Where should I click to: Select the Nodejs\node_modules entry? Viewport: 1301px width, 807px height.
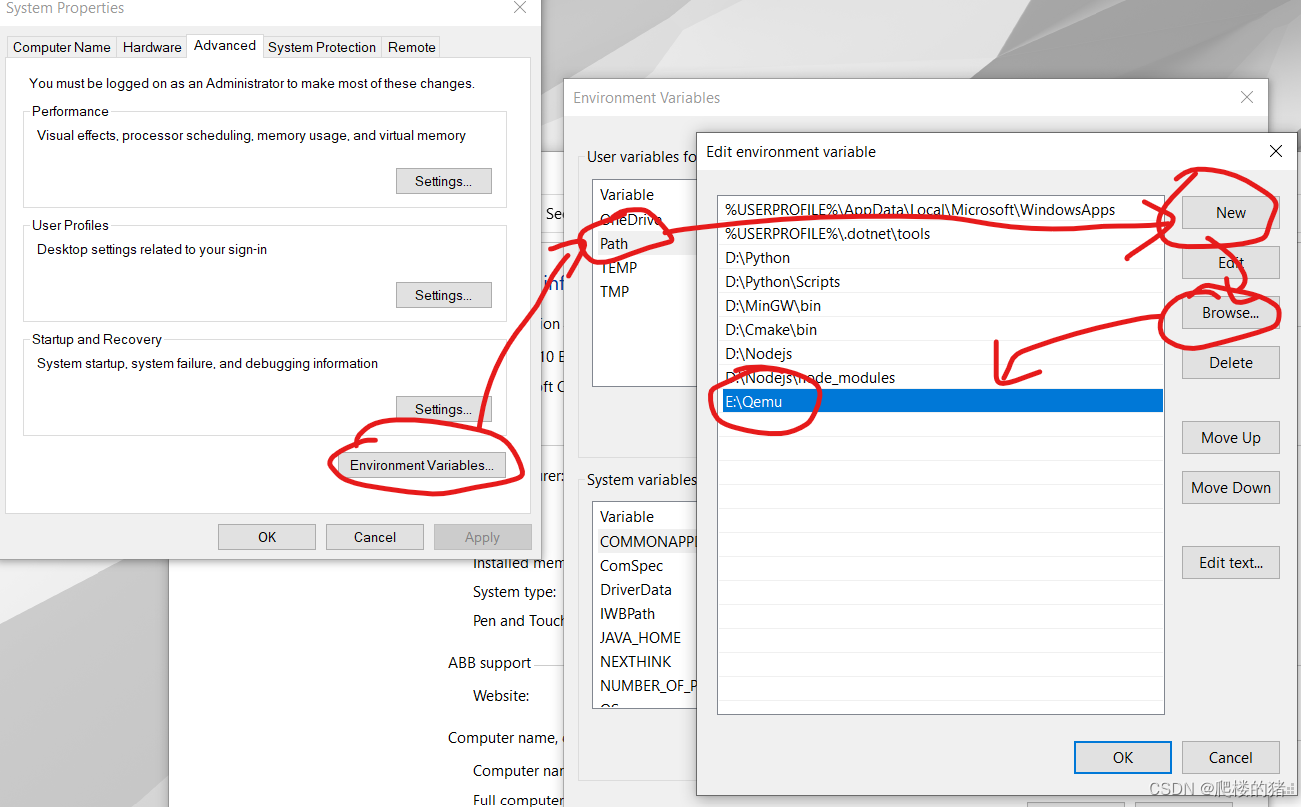941,378
